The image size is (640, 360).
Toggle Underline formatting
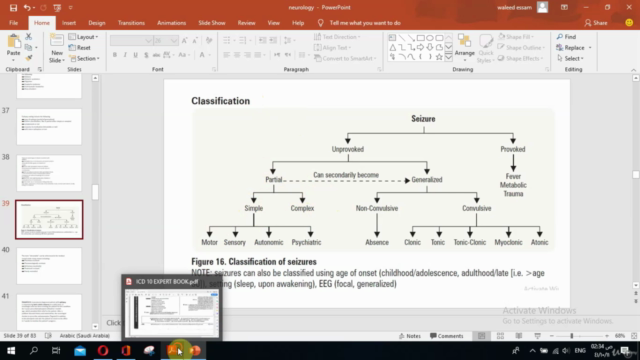(x=135, y=55)
